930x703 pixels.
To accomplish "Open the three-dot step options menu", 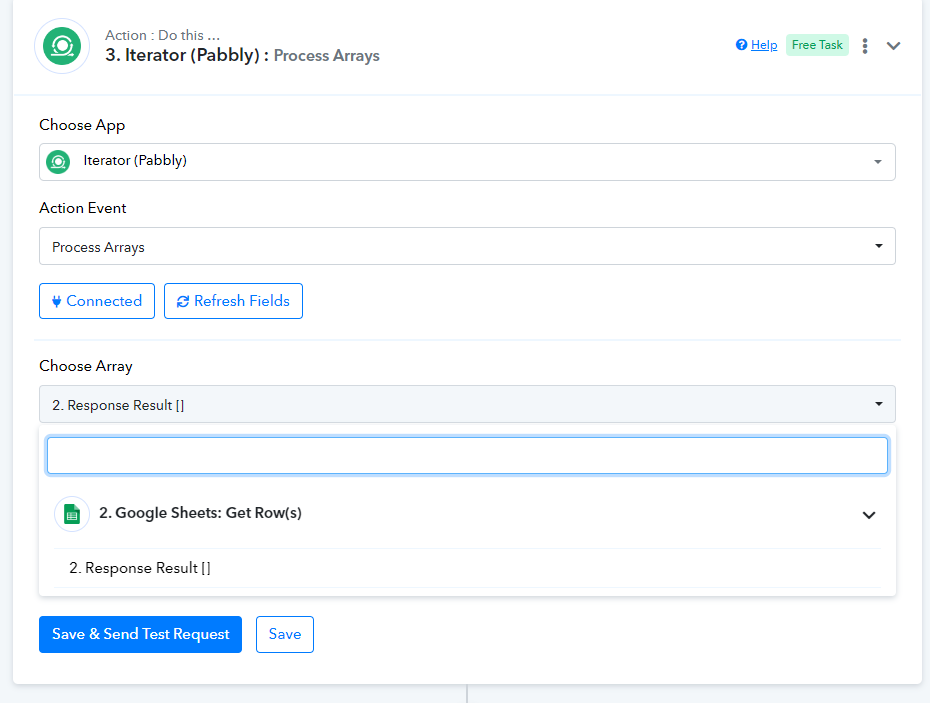I will point(865,46).
